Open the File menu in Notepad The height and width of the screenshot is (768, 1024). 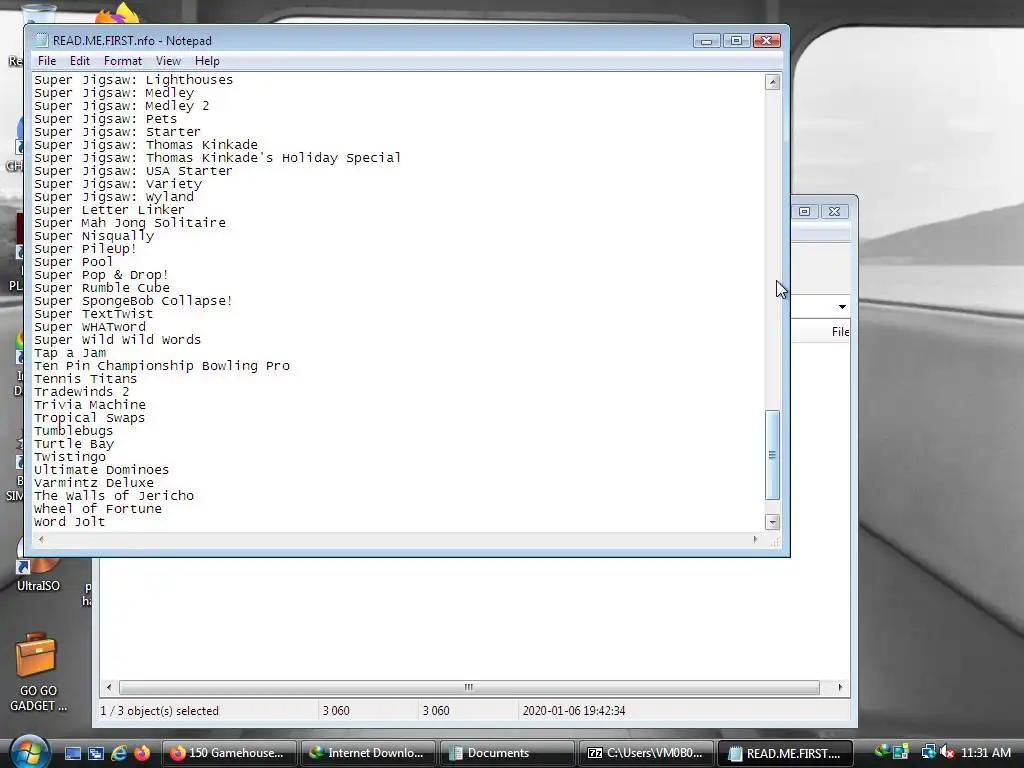[x=47, y=61]
